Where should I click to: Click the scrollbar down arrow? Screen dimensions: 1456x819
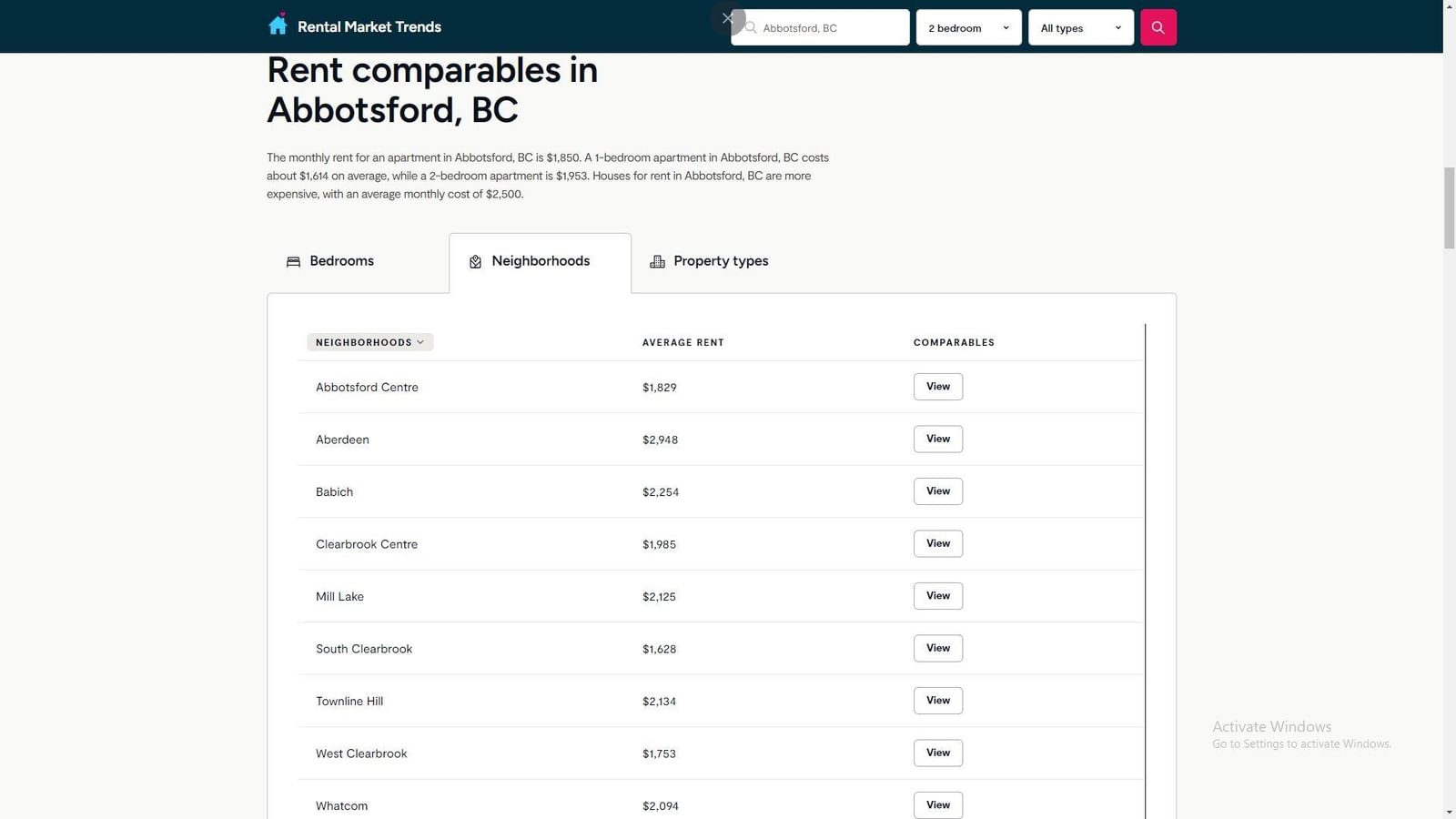[x=1449, y=812]
